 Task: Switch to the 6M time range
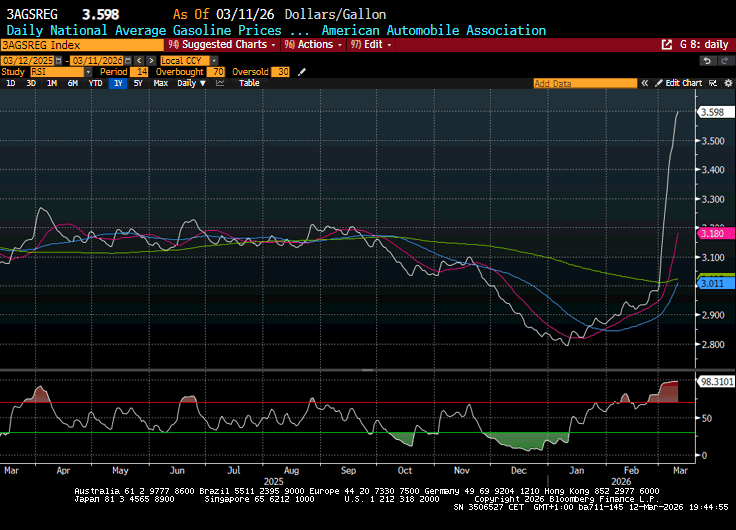coord(73,83)
